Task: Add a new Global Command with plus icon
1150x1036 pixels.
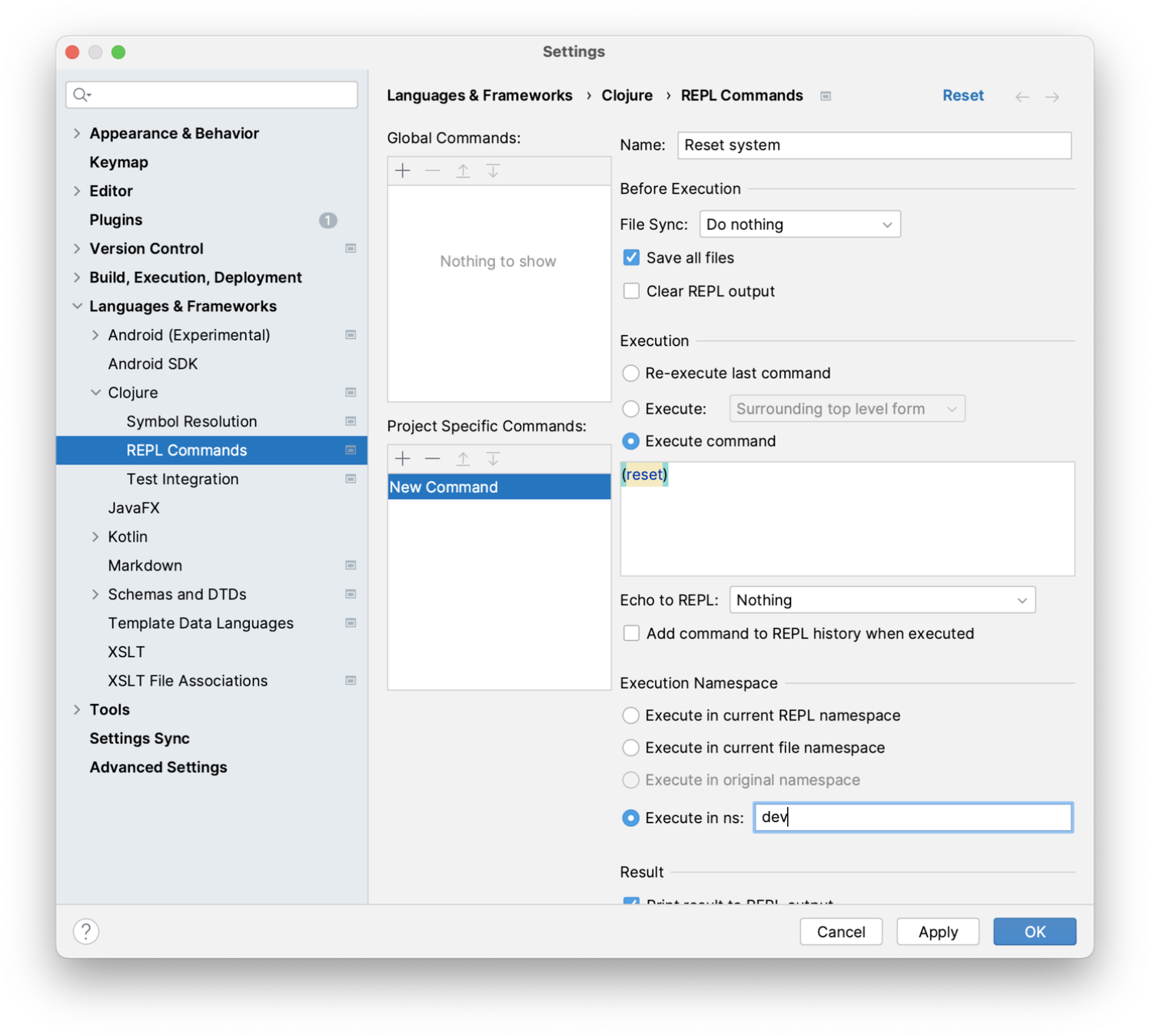Action: pyautogui.click(x=403, y=171)
